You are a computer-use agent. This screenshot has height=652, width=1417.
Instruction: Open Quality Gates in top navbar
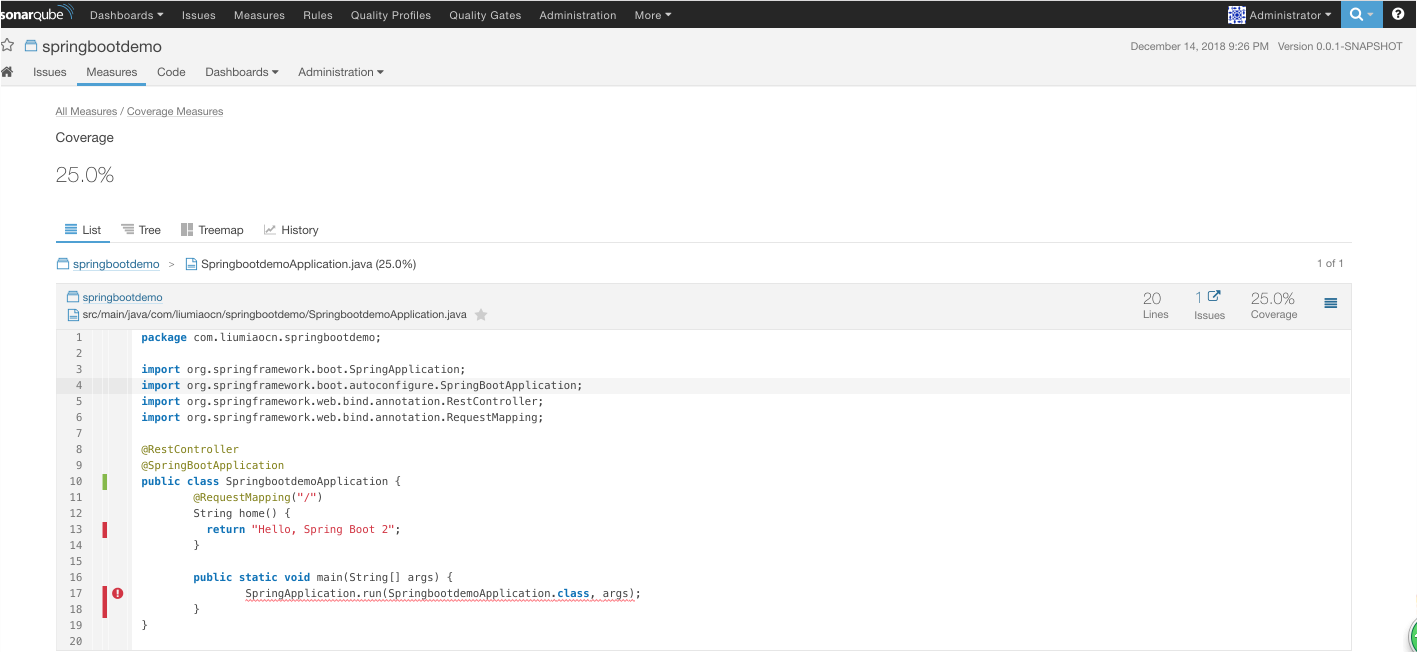click(x=485, y=15)
